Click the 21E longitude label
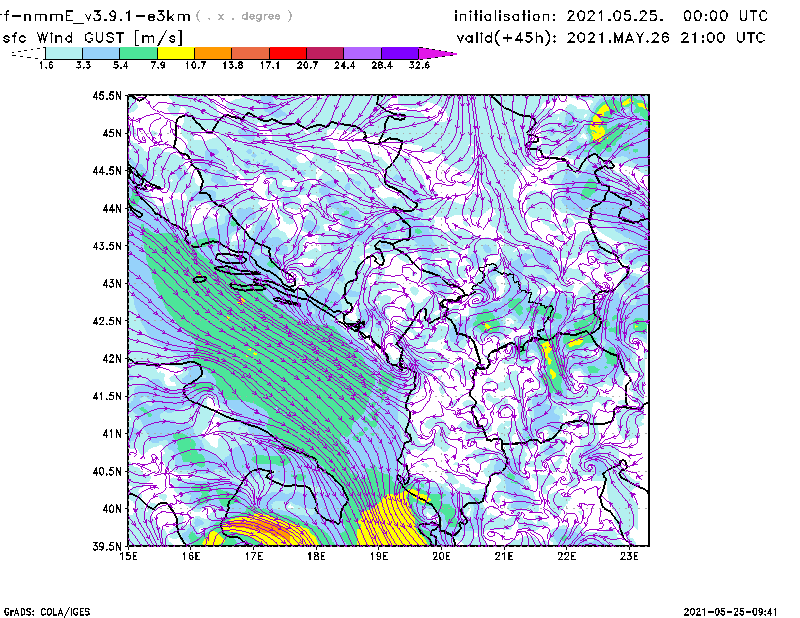This screenshot has width=800, height=618. tap(504, 556)
